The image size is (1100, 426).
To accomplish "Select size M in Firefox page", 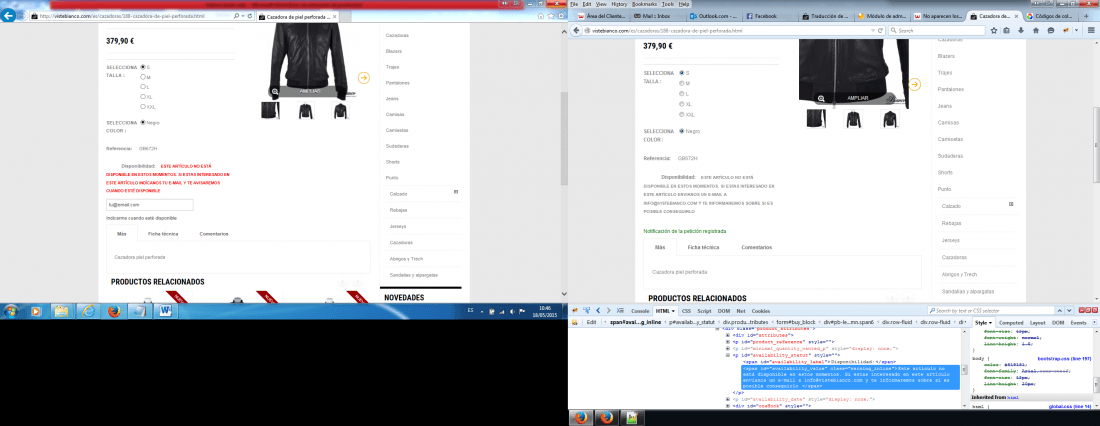I will click(x=681, y=83).
